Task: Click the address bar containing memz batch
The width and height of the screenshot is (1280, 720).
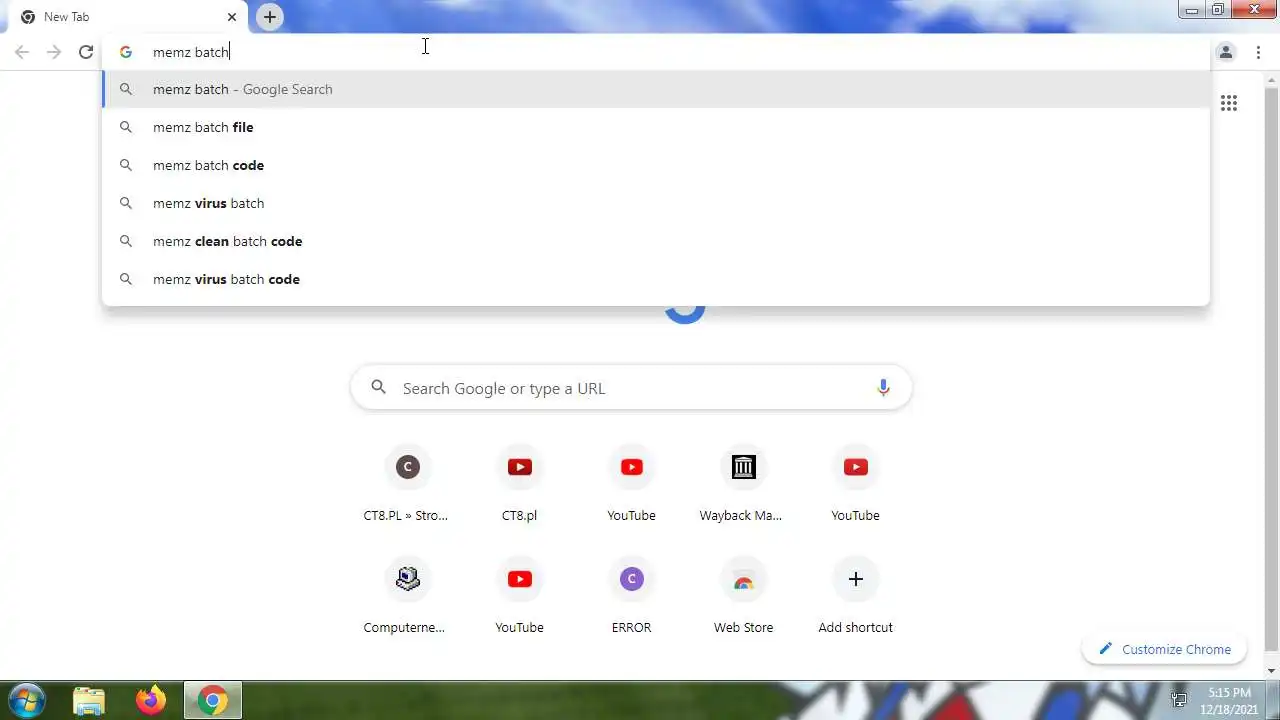Action: click(655, 52)
